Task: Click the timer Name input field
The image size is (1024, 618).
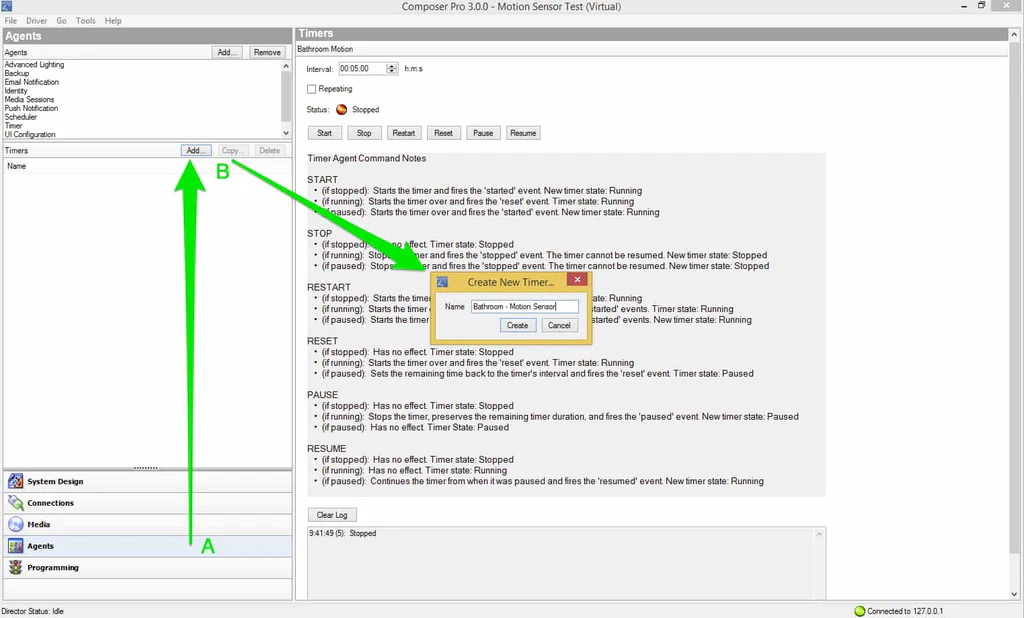Action: pyautogui.click(x=525, y=306)
